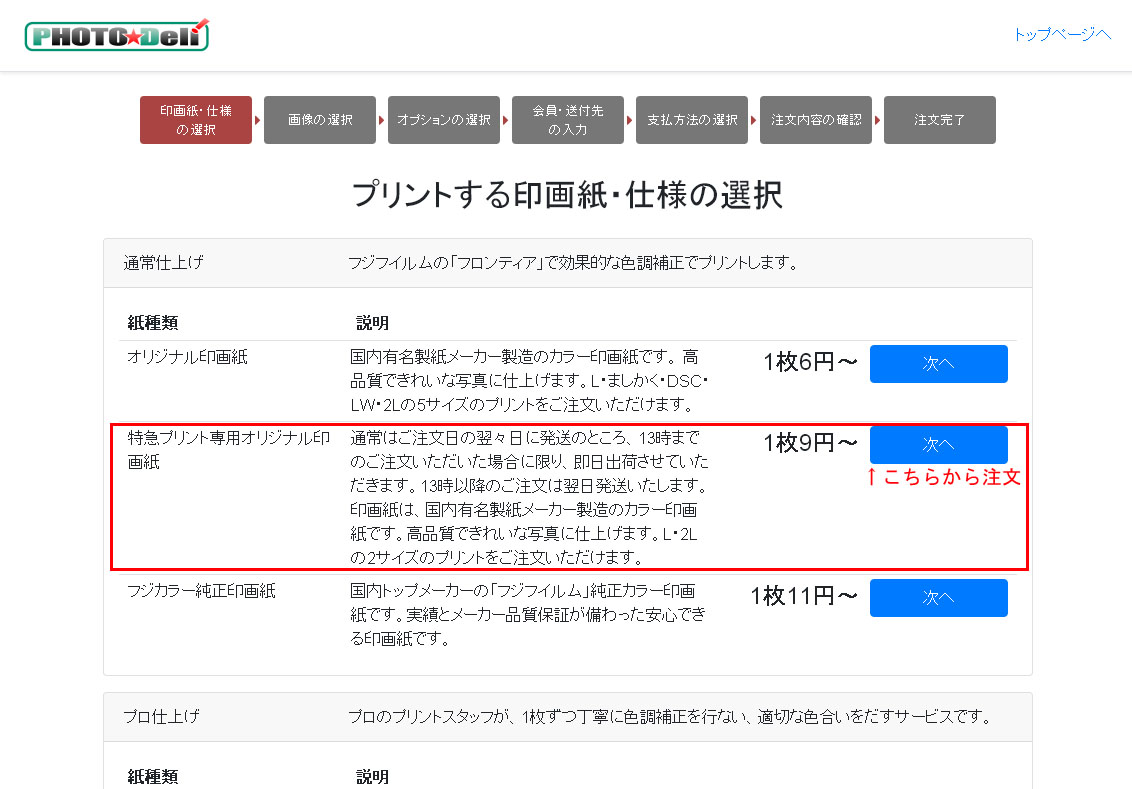Open the 会員・送付先の入力 step
This screenshot has height=789, width=1132.
pyautogui.click(x=568, y=120)
